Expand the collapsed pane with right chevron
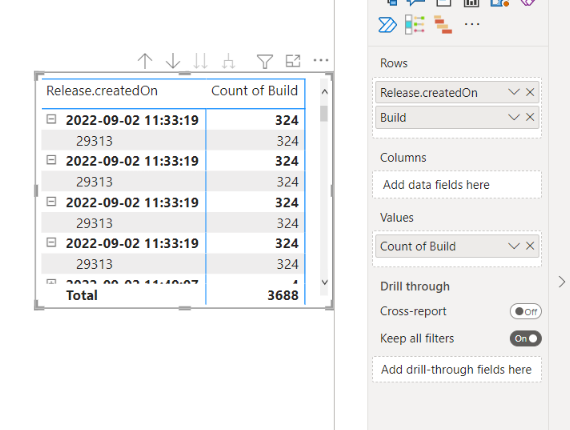 click(x=562, y=282)
